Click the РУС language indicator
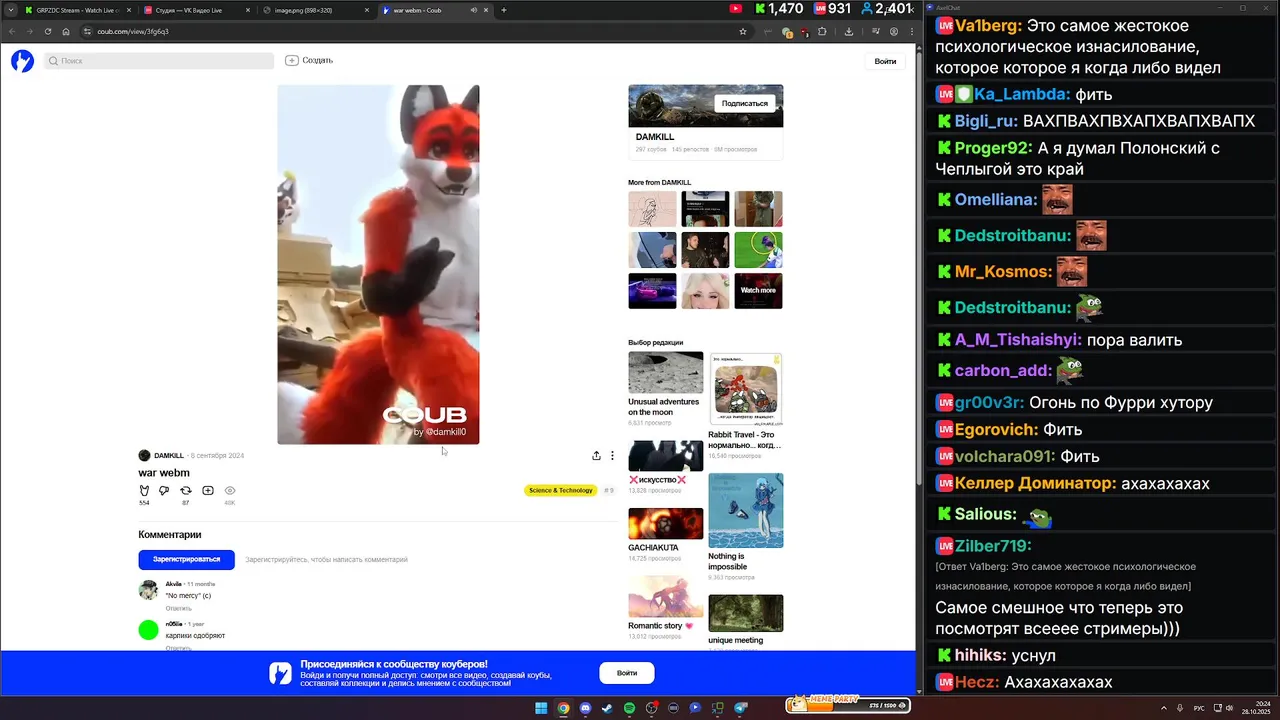The image size is (1280, 720). click(x=1199, y=708)
